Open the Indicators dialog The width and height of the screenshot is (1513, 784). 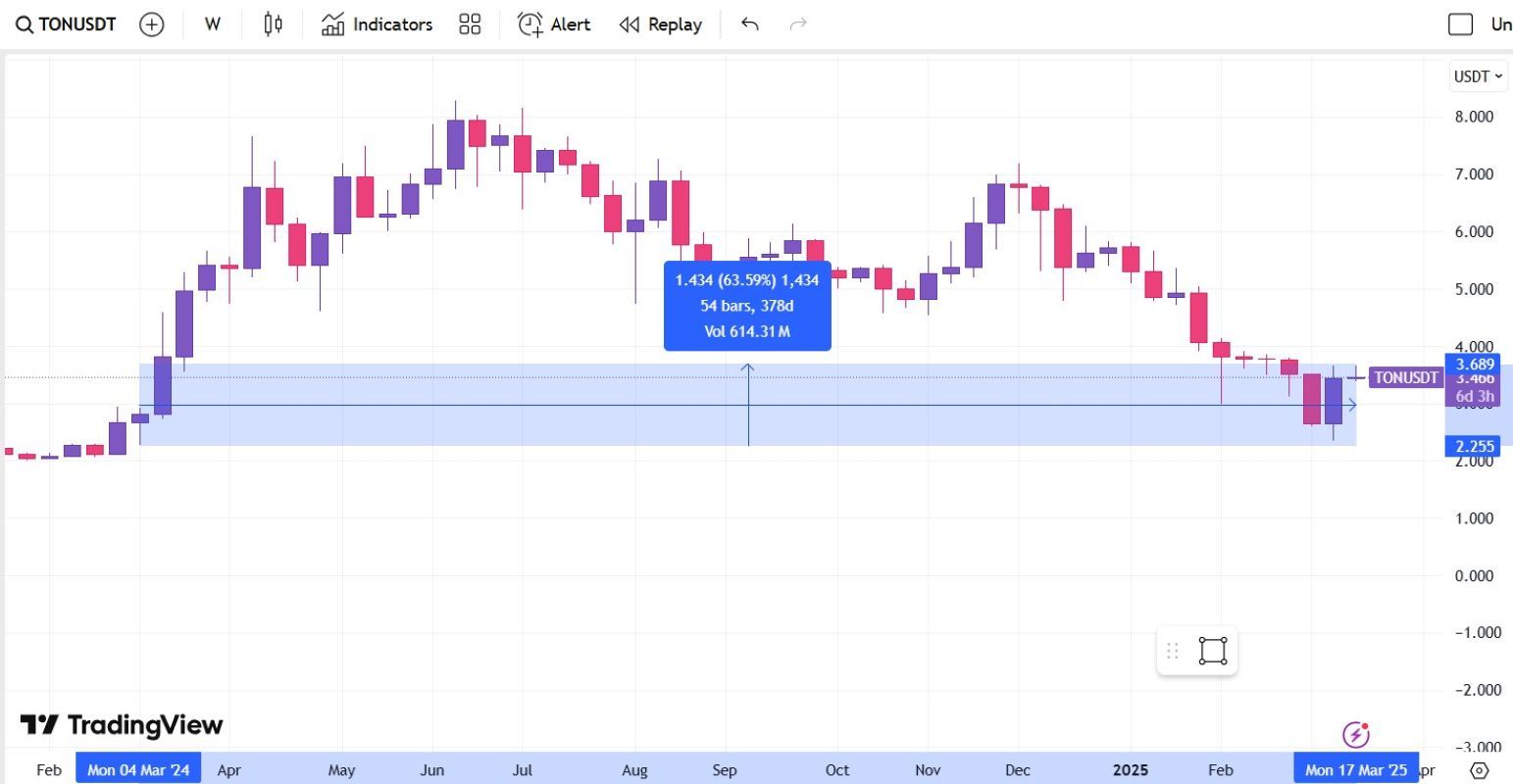click(378, 24)
